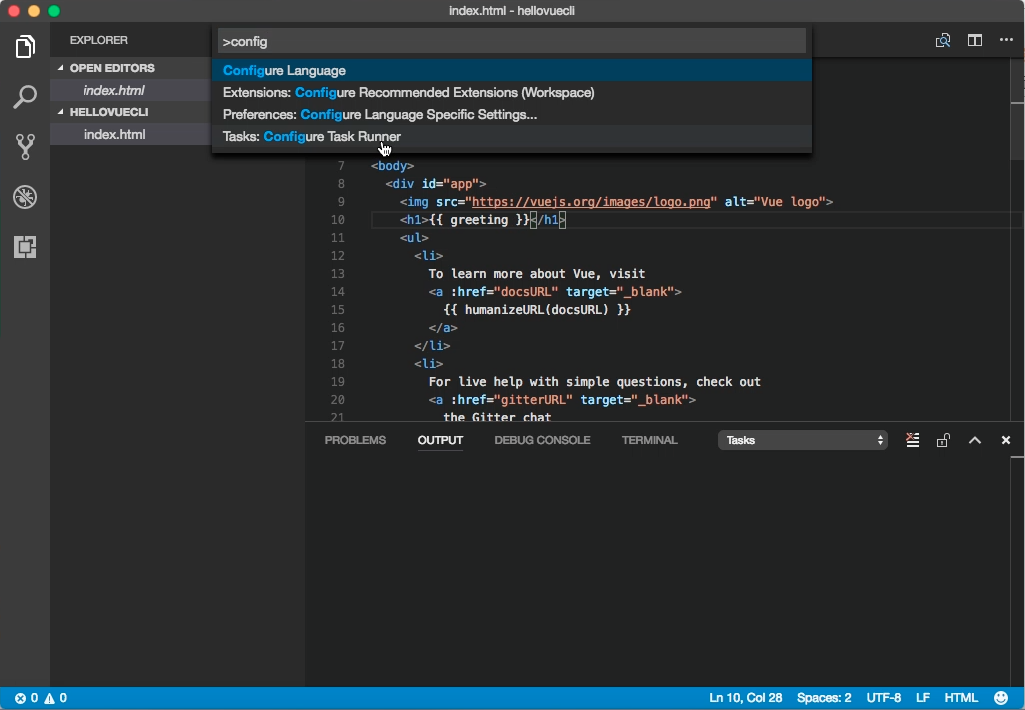The image size is (1025, 710).
Task: Click the HTML language mode indicator
Action: 961,698
